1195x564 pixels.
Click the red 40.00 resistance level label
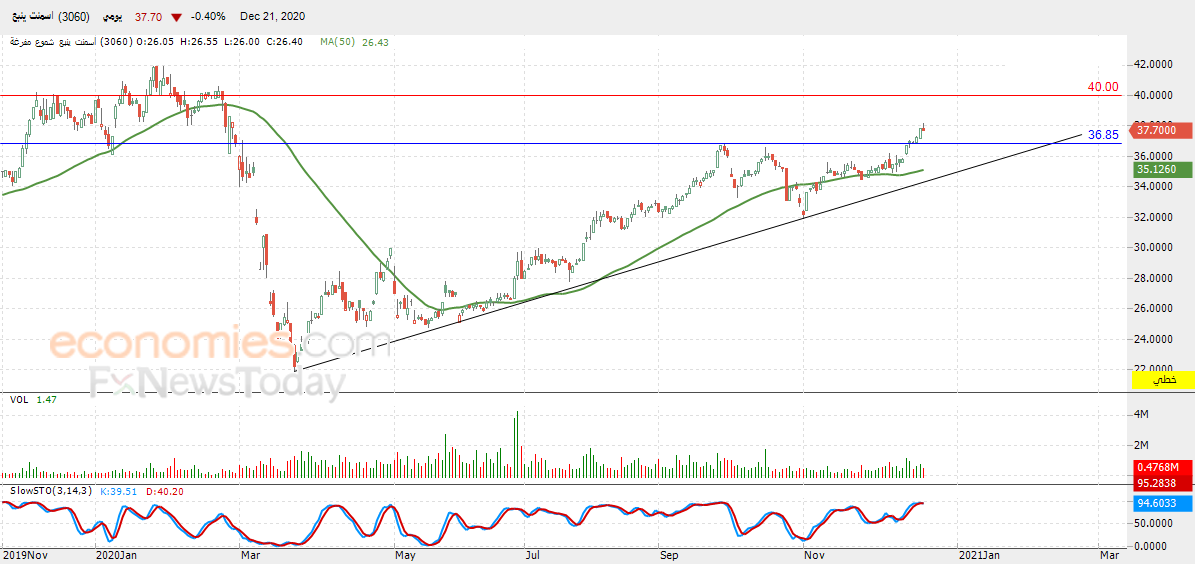[1104, 88]
